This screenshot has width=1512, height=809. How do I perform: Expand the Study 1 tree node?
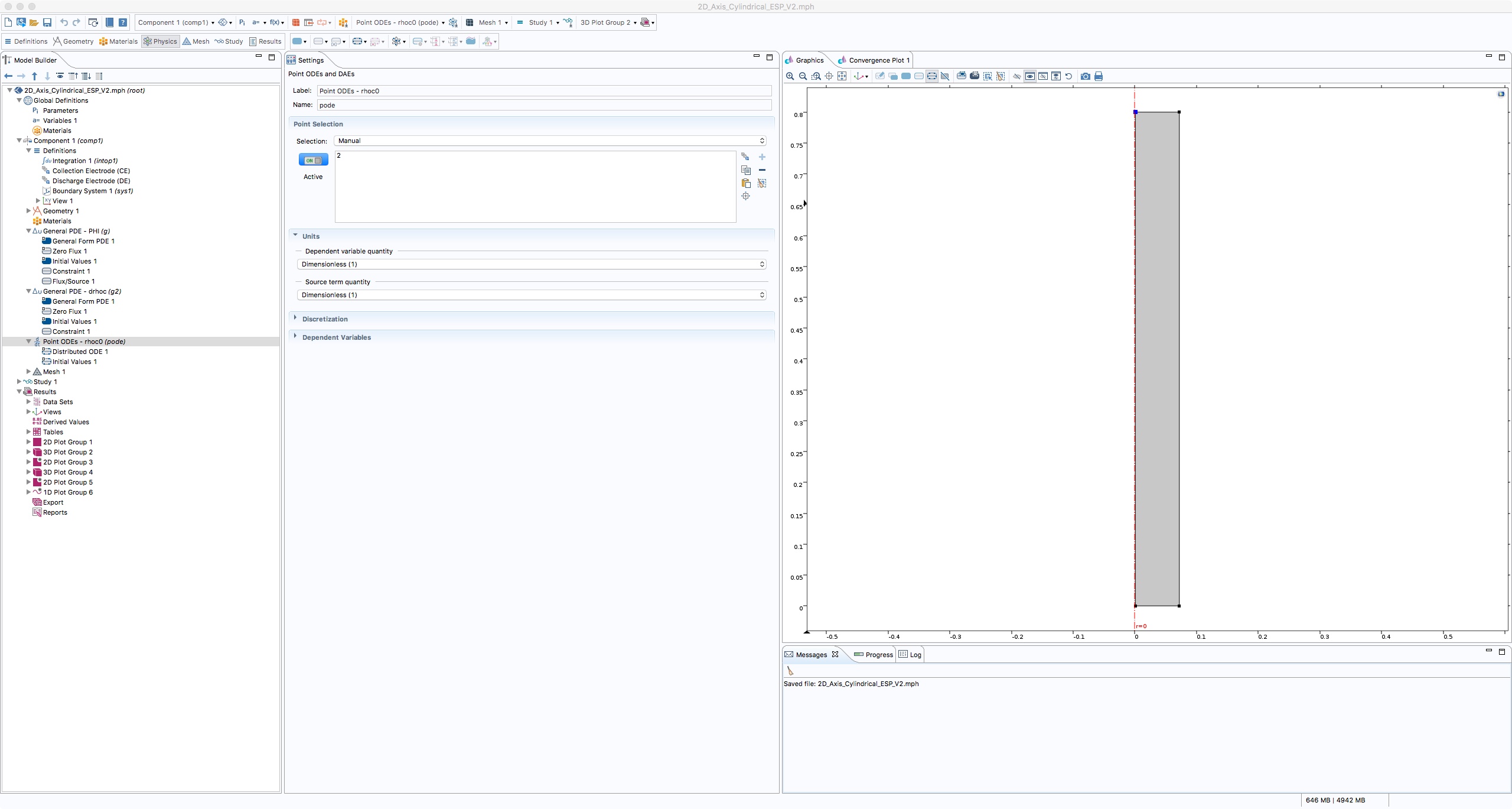tap(19, 382)
